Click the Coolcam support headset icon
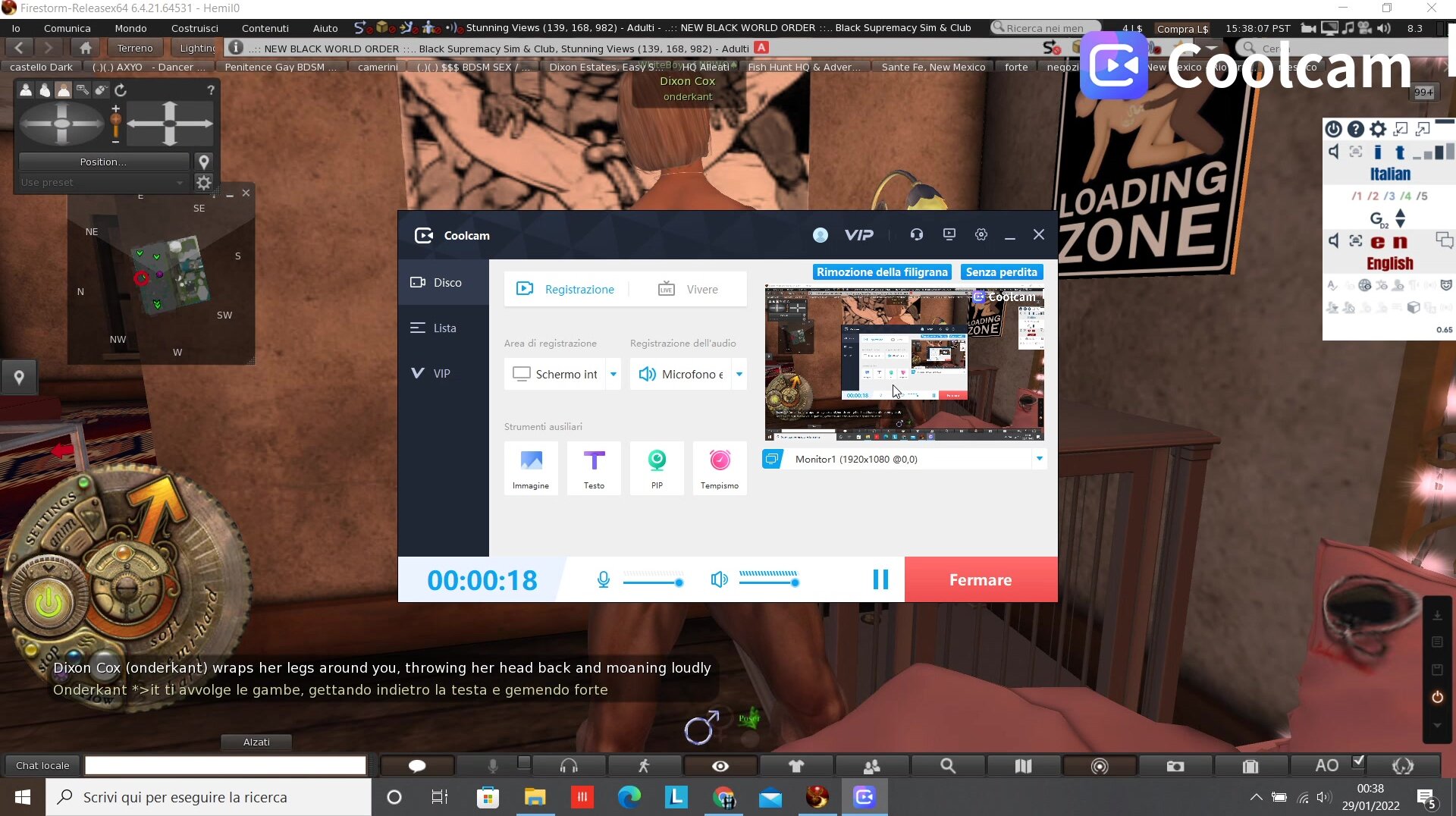 pyautogui.click(x=917, y=235)
